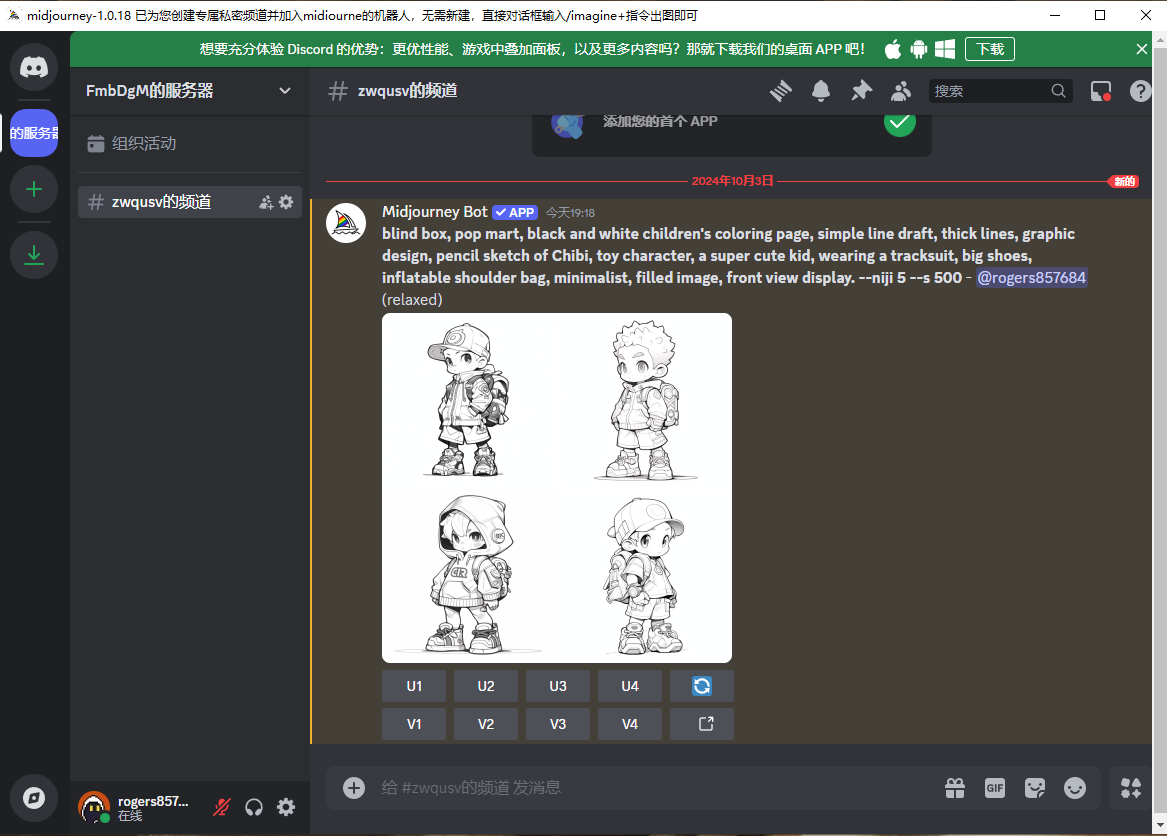Image resolution: width=1167 pixels, height=836 pixels.
Task: Create variations of image three V3
Action: click(557, 724)
